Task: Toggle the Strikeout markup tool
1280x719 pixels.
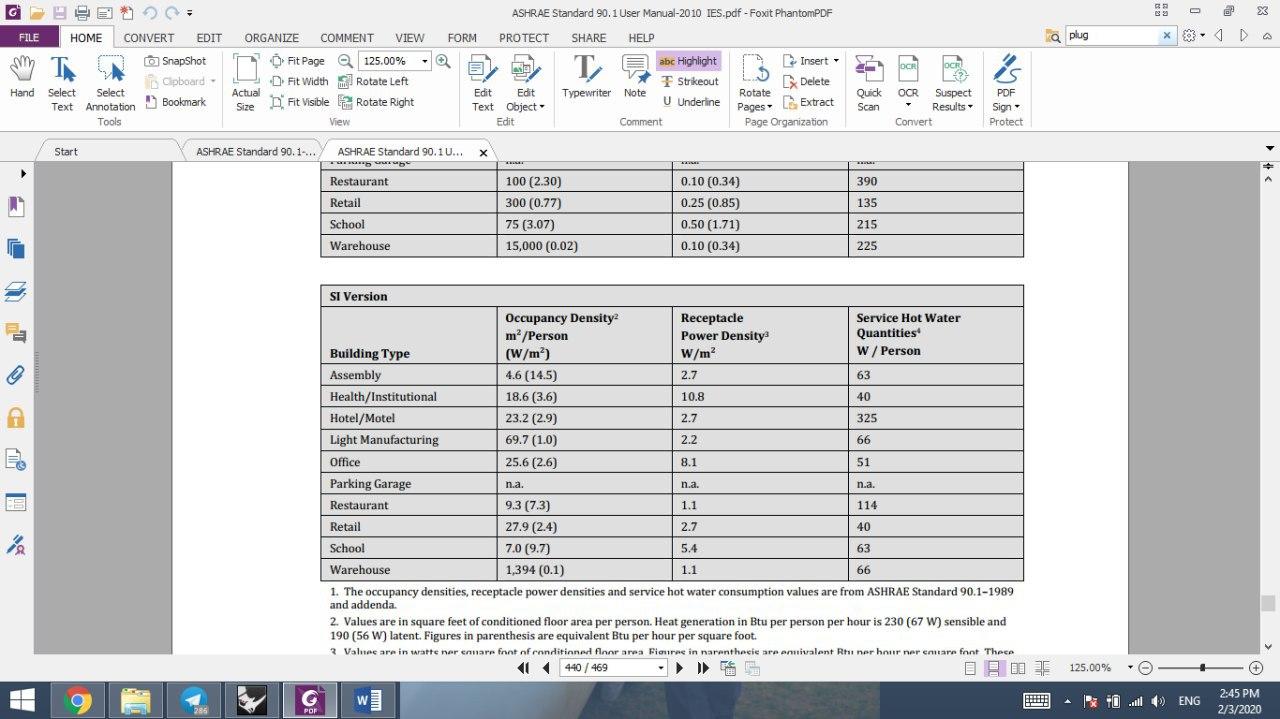Action: tap(690, 82)
